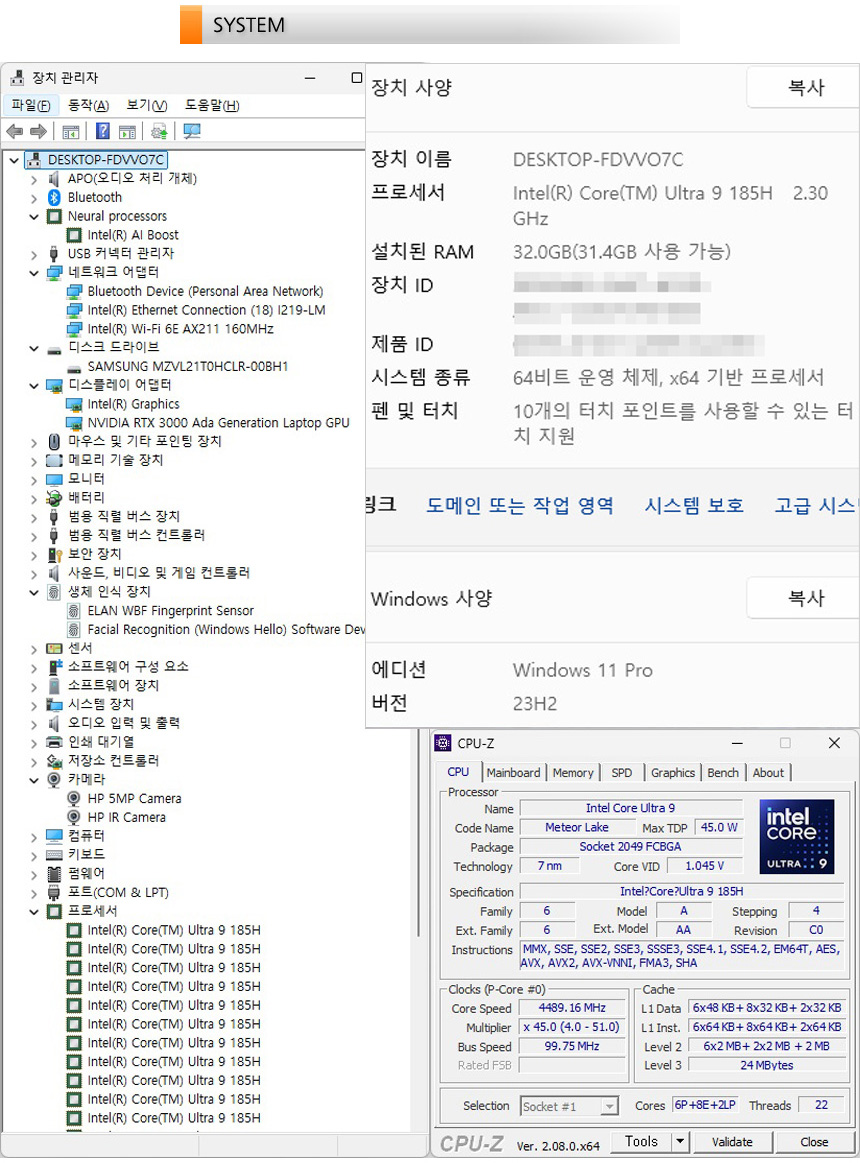
Task: Click the Validate button in CPU-Z
Action: tap(732, 1141)
